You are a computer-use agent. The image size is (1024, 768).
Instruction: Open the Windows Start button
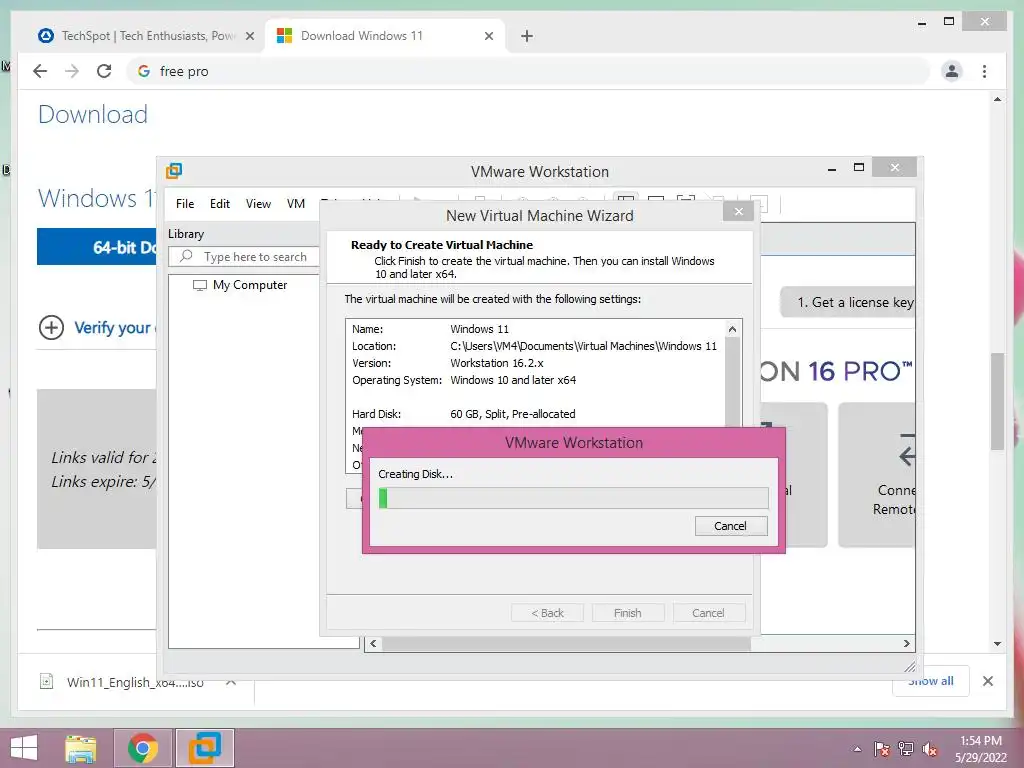(x=24, y=748)
